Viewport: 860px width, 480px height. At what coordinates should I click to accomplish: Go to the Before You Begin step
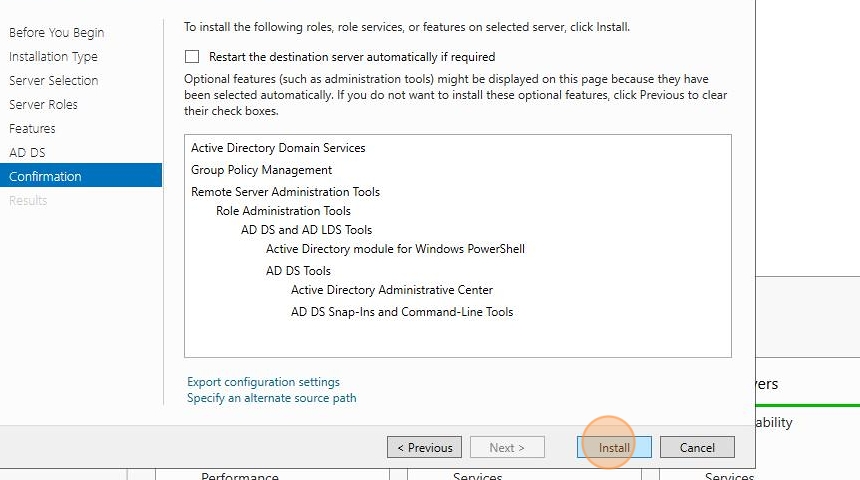click(x=56, y=32)
